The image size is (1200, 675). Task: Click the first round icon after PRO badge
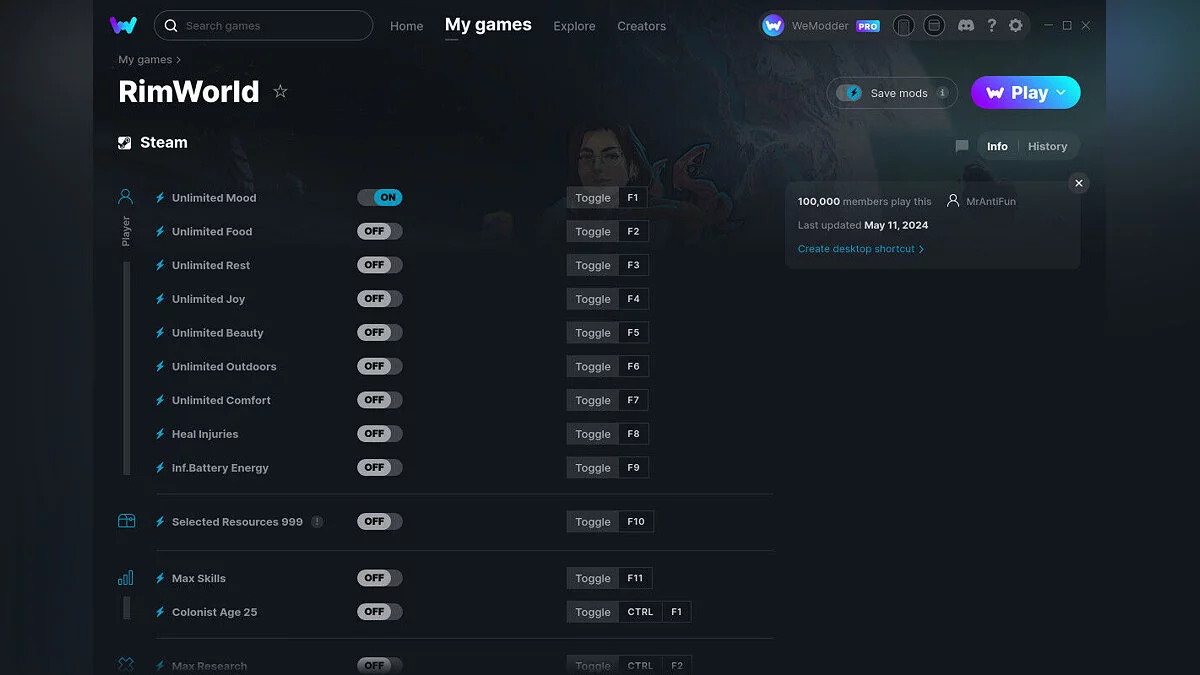click(904, 25)
